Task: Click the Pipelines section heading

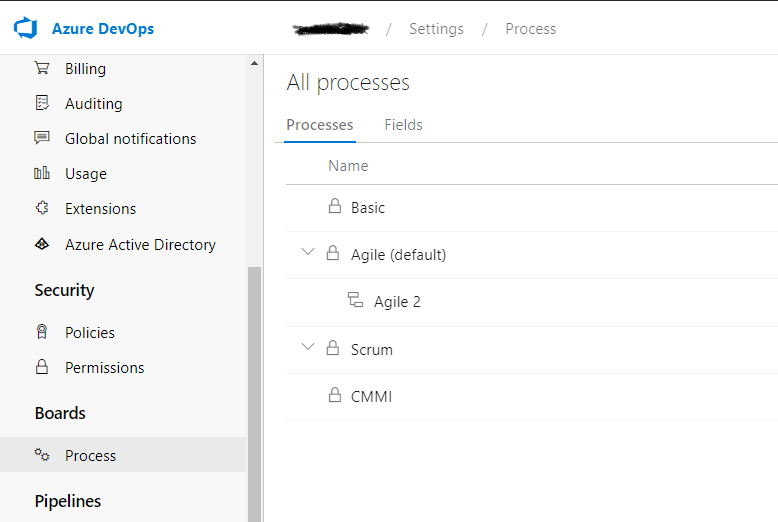Action: (x=68, y=501)
